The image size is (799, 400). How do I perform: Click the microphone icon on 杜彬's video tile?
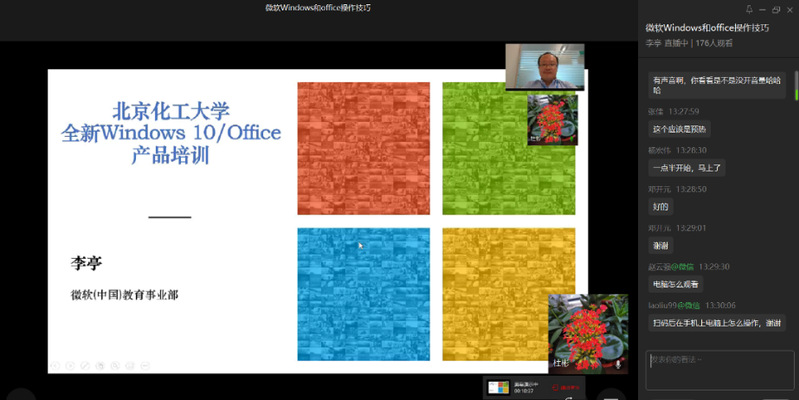pyautogui.click(x=618, y=364)
